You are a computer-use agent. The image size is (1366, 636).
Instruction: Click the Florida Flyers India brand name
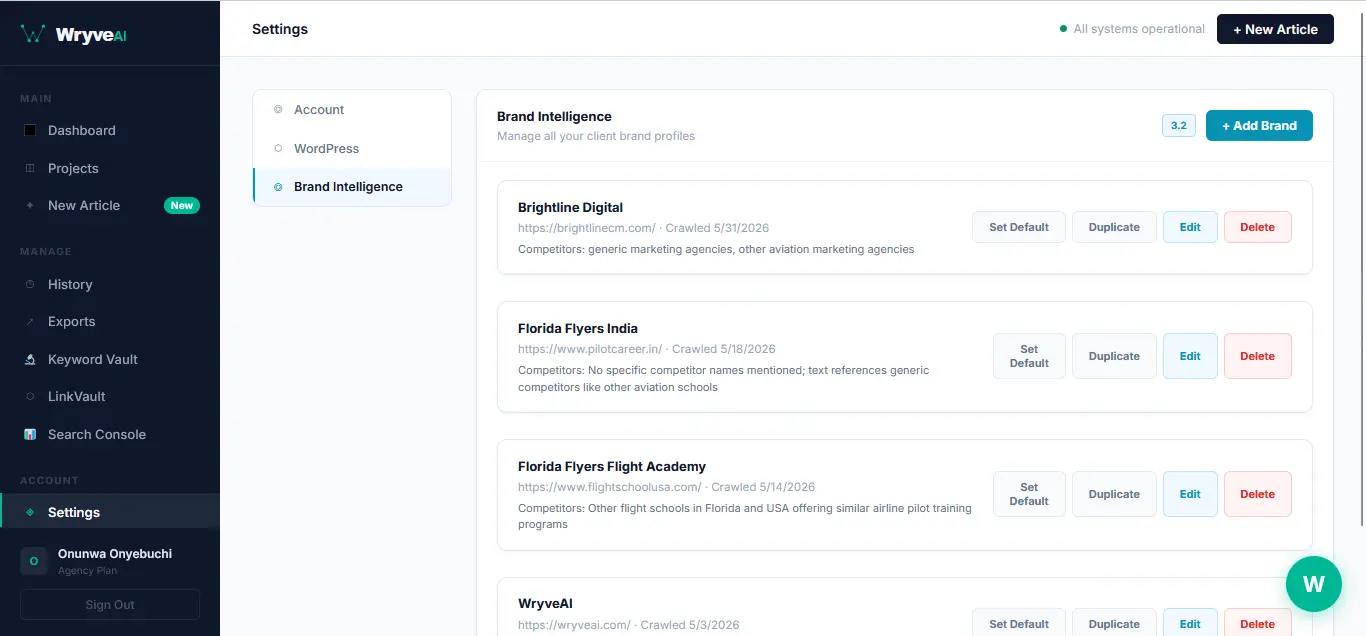click(x=578, y=329)
